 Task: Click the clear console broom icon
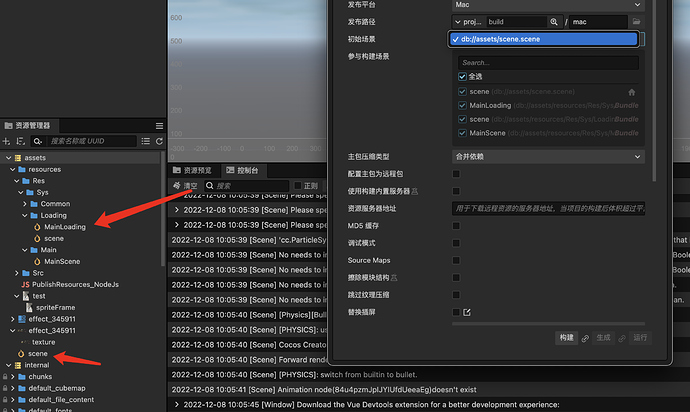coord(177,185)
